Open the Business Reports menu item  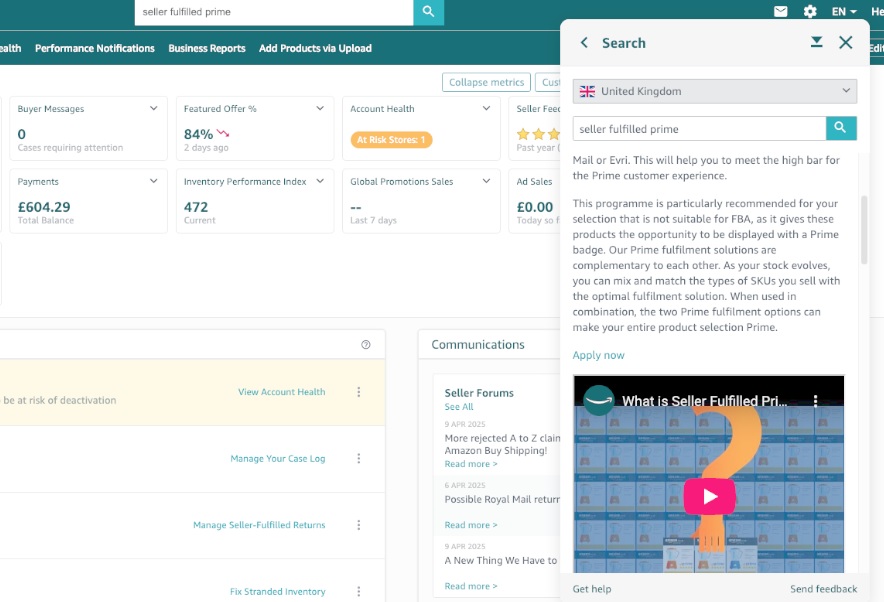click(x=207, y=48)
